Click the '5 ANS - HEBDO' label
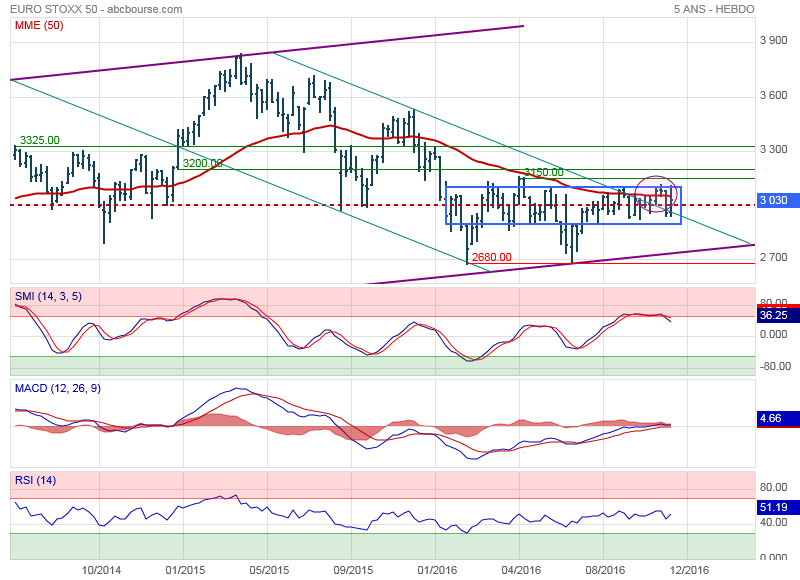 pyautogui.click(x=714, y=9)
